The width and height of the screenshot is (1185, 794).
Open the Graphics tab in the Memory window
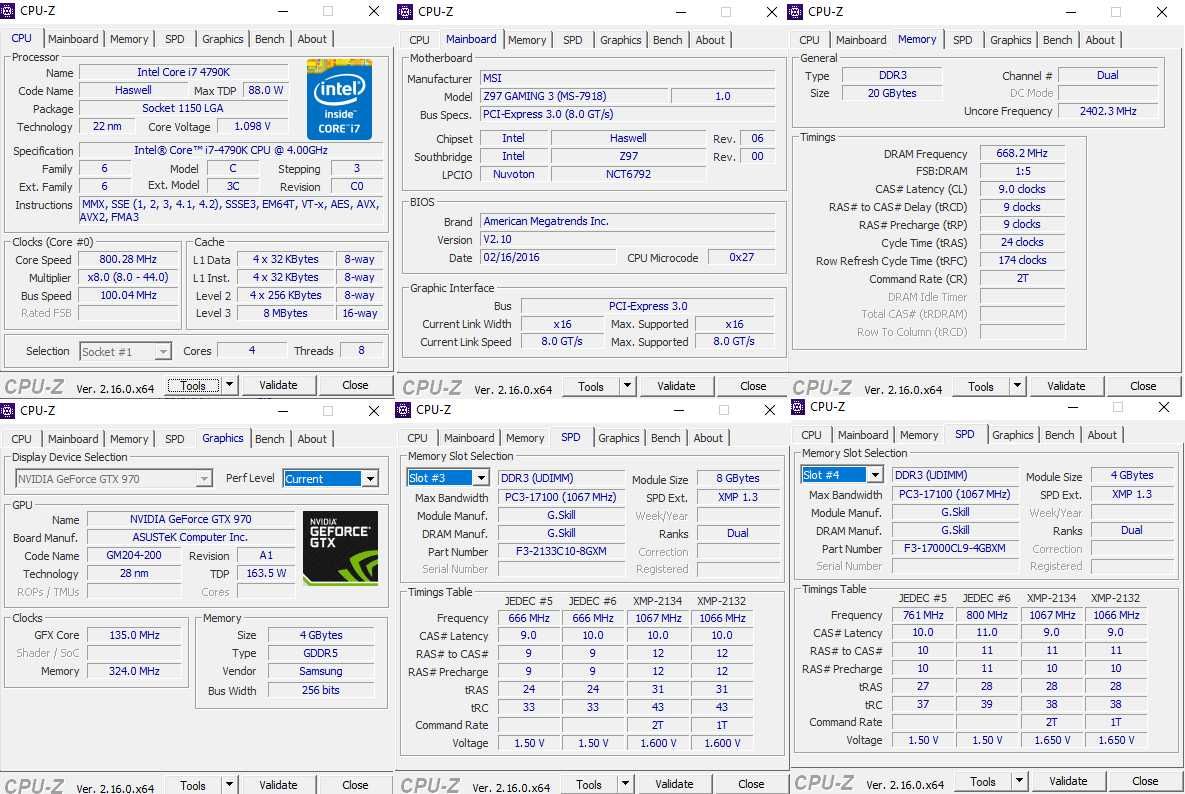(x=1010, y=40)
